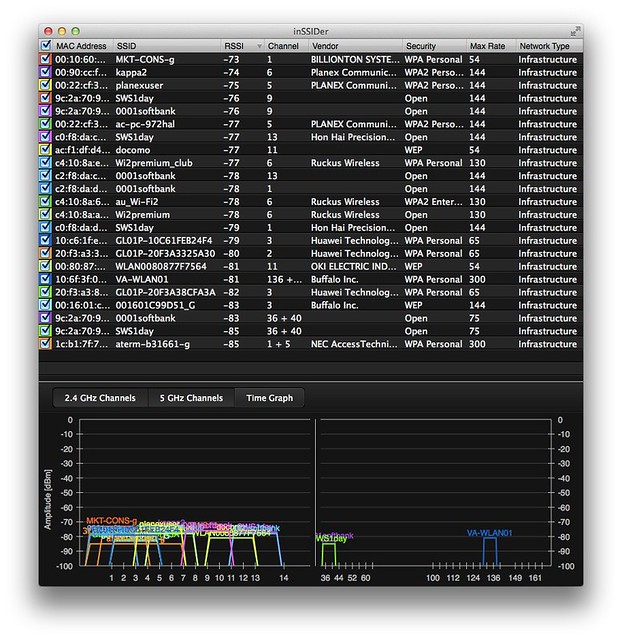Viewport: 622px width, 640px height.
Task: Uncheck the docomo network checkbox
Action: pos(45,150)
